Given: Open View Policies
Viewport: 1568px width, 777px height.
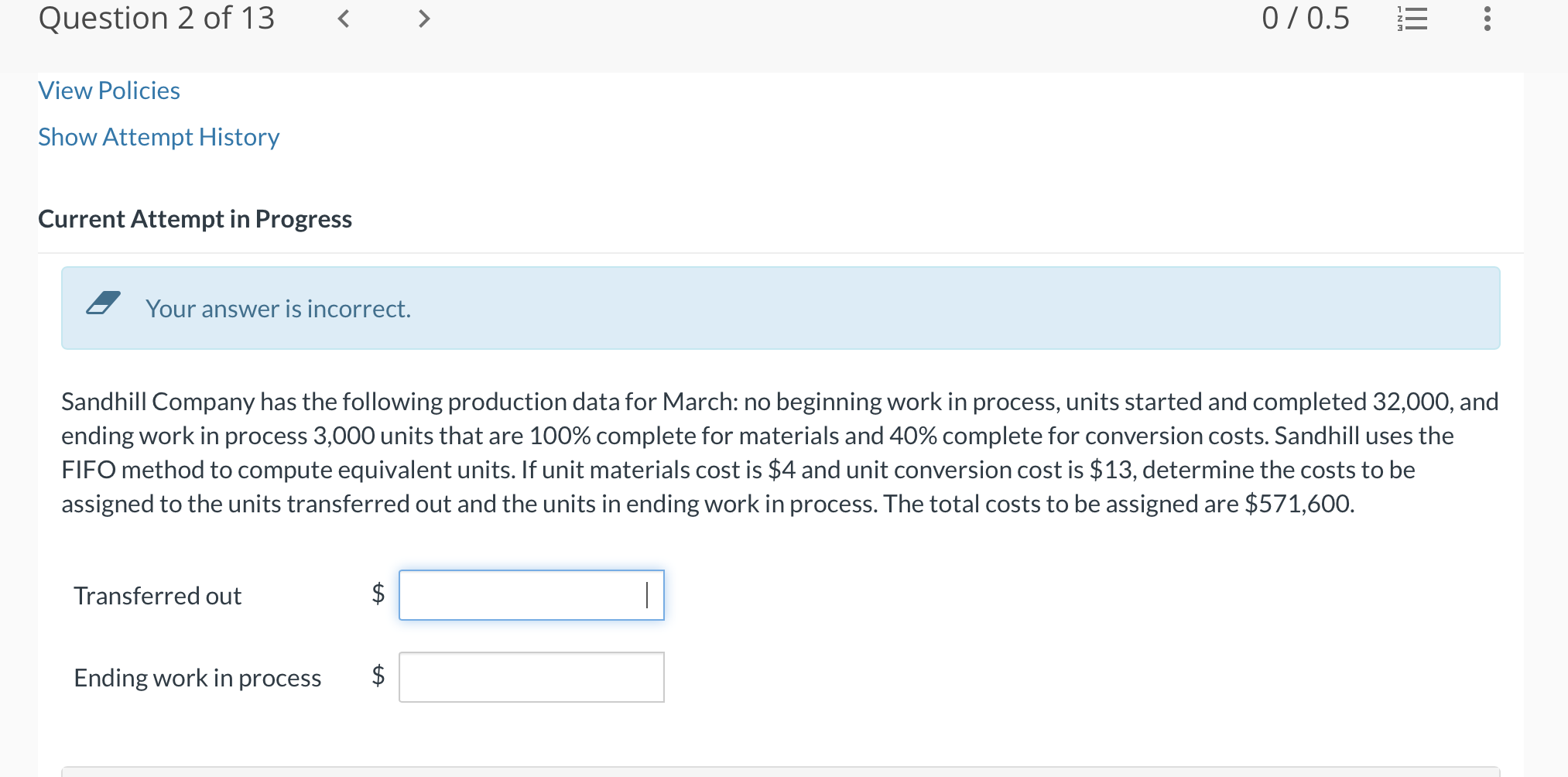Looking at the screenshot, I should click(x=108, y=91).
